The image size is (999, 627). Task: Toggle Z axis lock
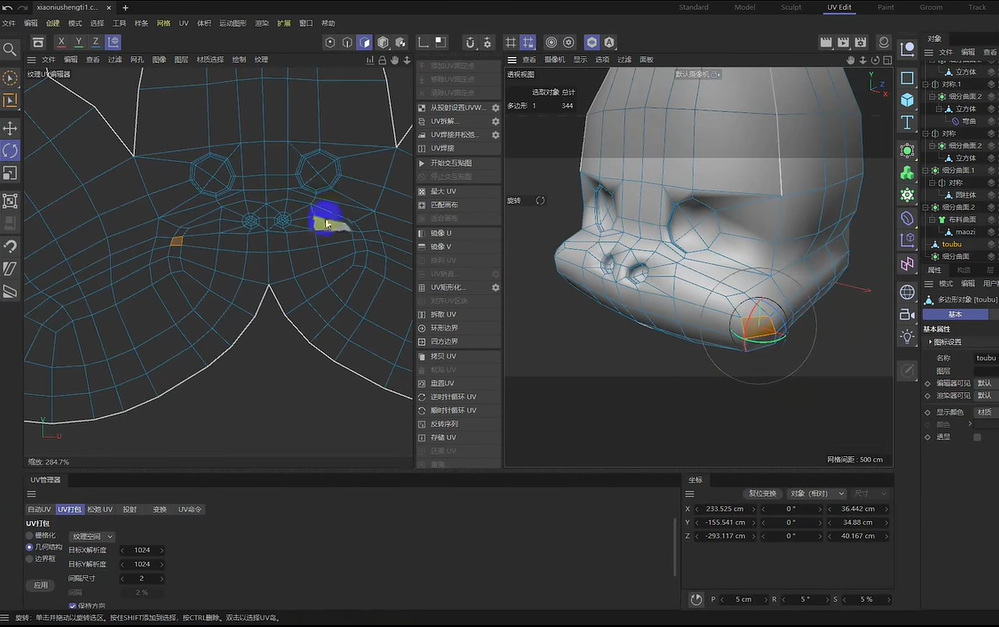click(96, 42)
